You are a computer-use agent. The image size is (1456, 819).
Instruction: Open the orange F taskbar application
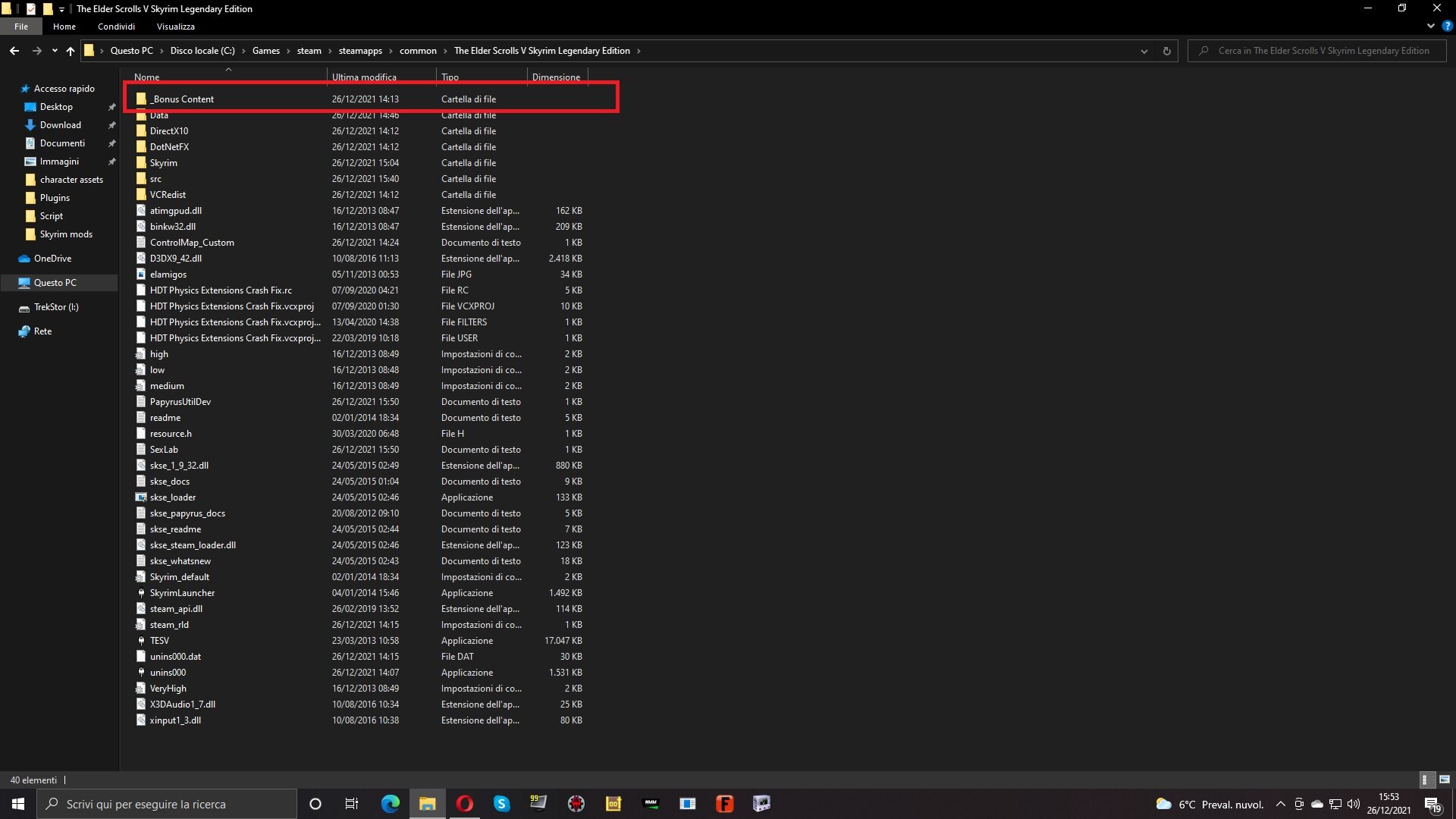(x=725, y=804)
